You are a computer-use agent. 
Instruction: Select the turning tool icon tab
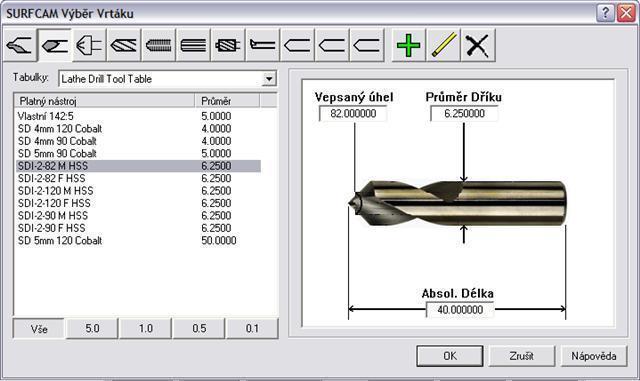[x=20, y=45]
